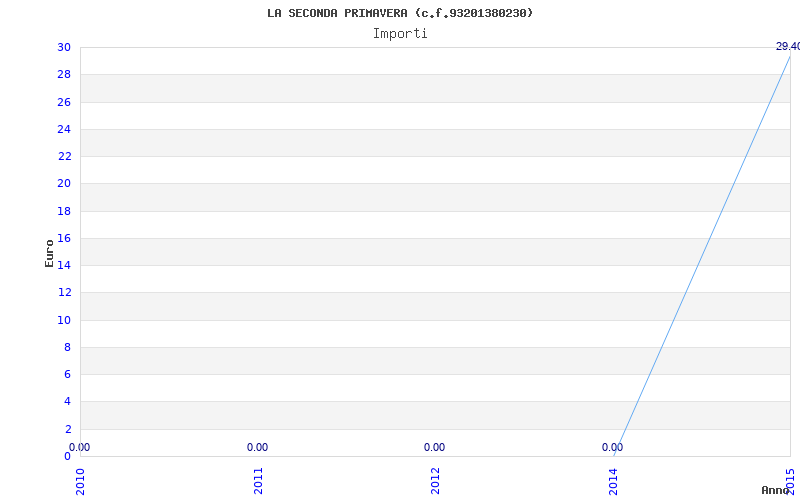Viewport: 800px width, 500px height.
Task: Click the 2 y-axis tick label
Action: click(x=67, y=429)
